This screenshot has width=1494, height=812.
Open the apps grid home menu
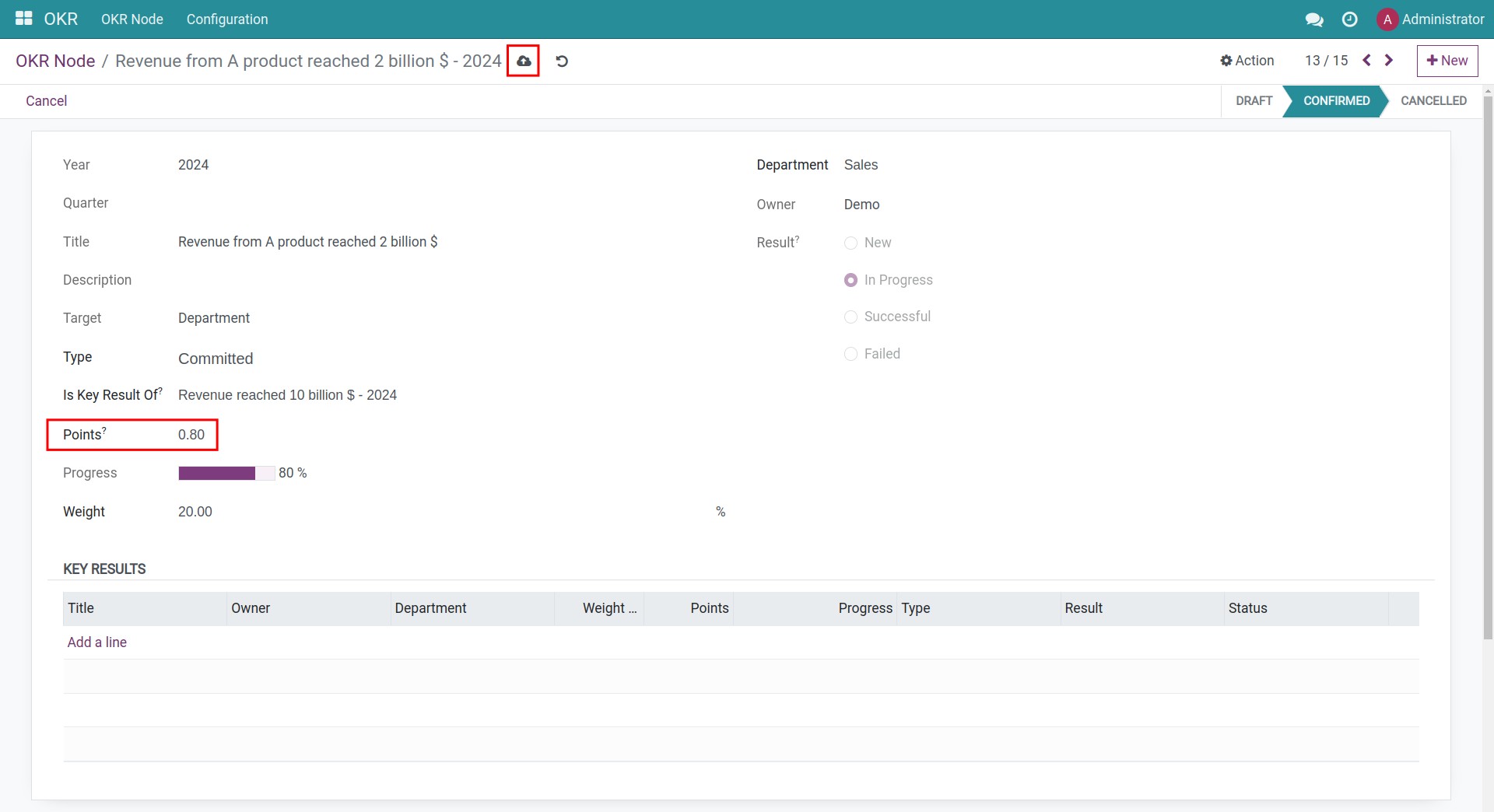click(x=23, y=19)
